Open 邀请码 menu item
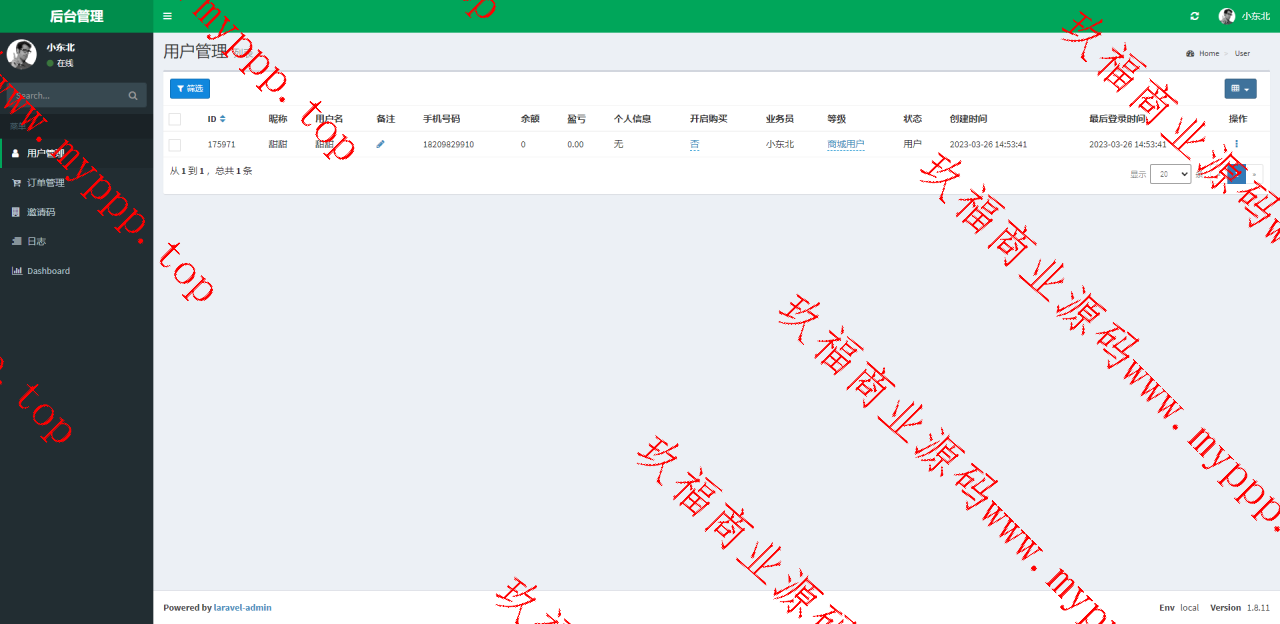The width and height of the screenshot is (1280, 624). [x=77, y=212]
